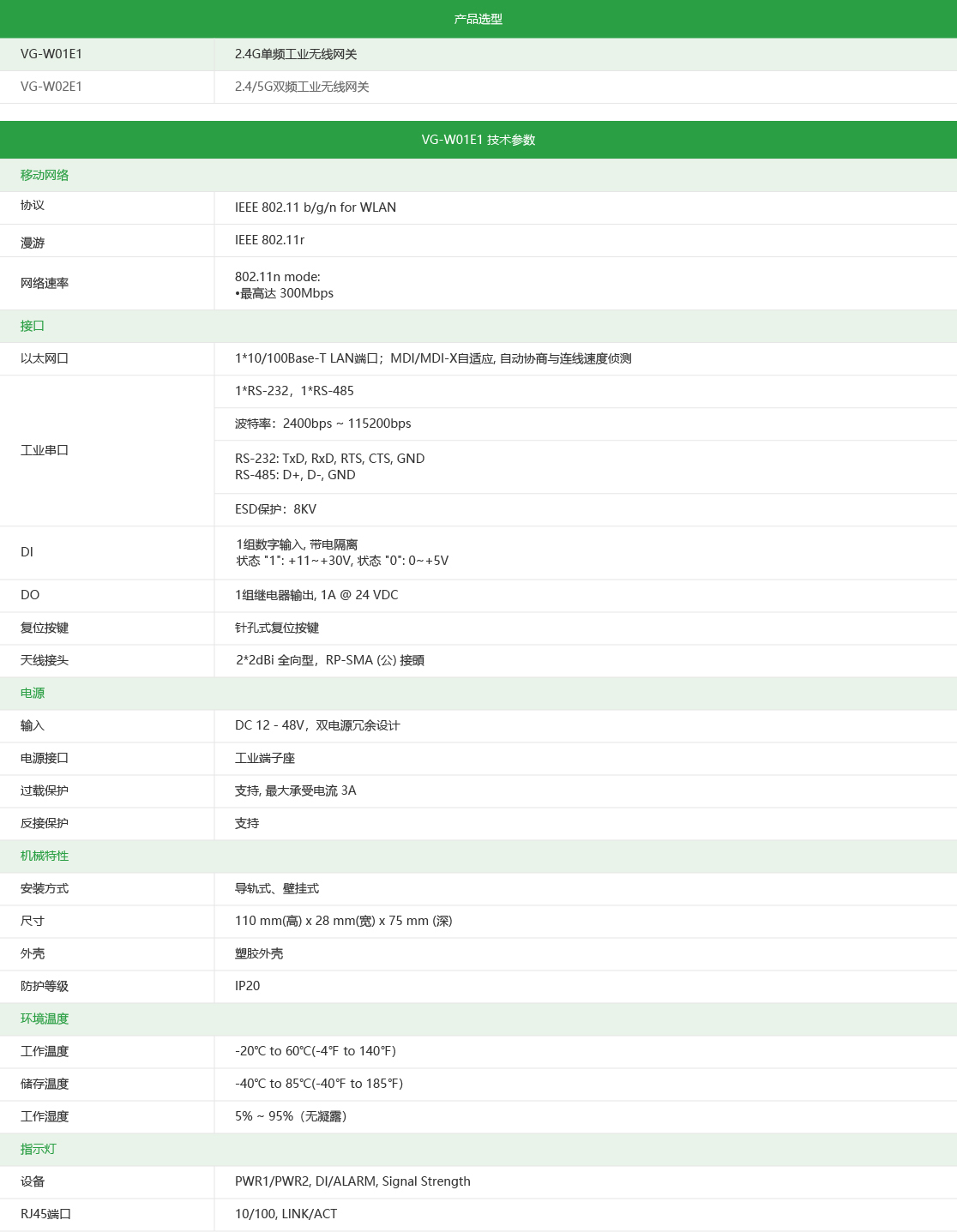The height and width of the screenshot is (1232, 957).
Task: Click the '环境温度' section heading
Action: tap(45, 1019)
